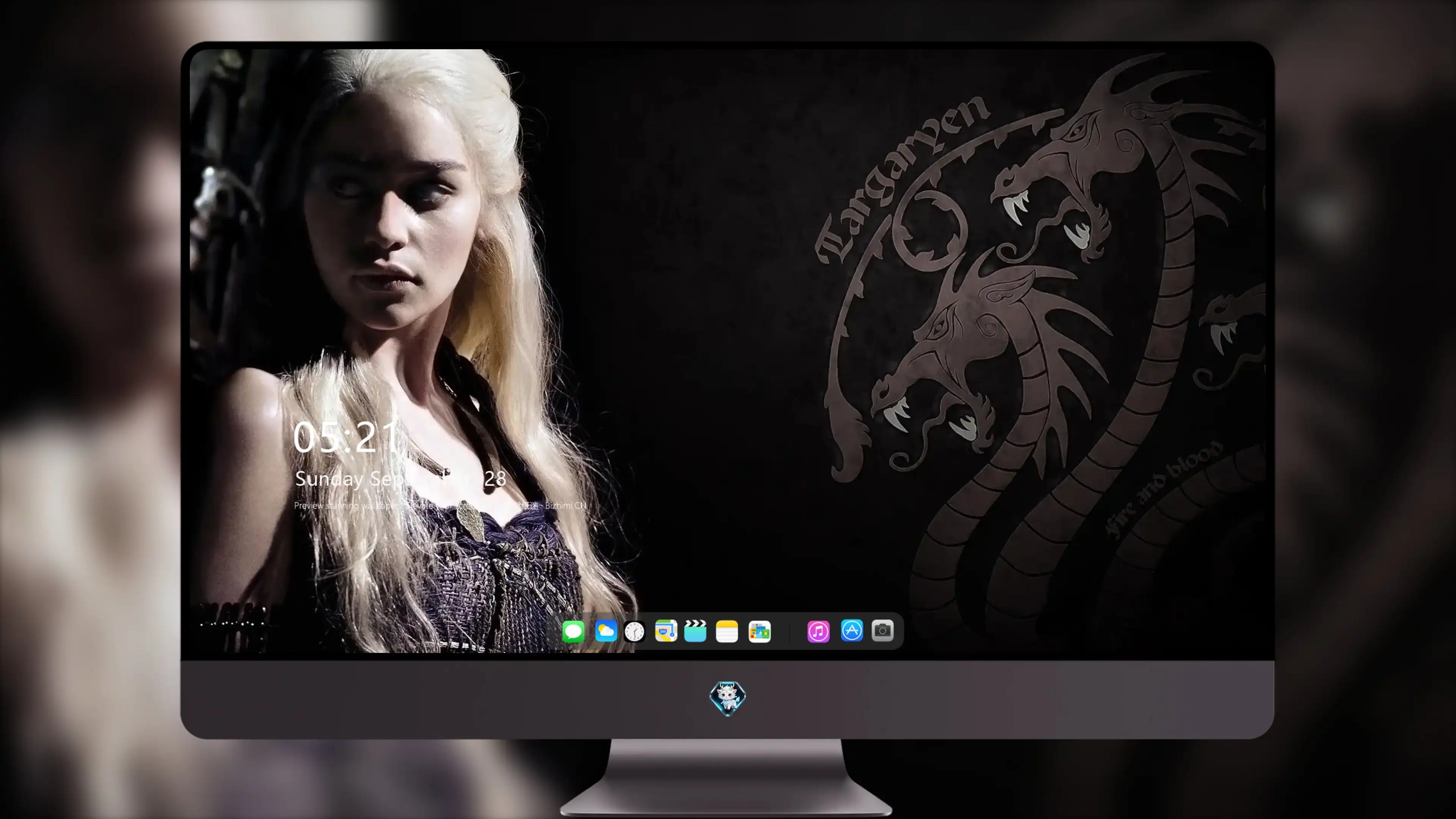Open the App Store from the dock

click(852, 631)
